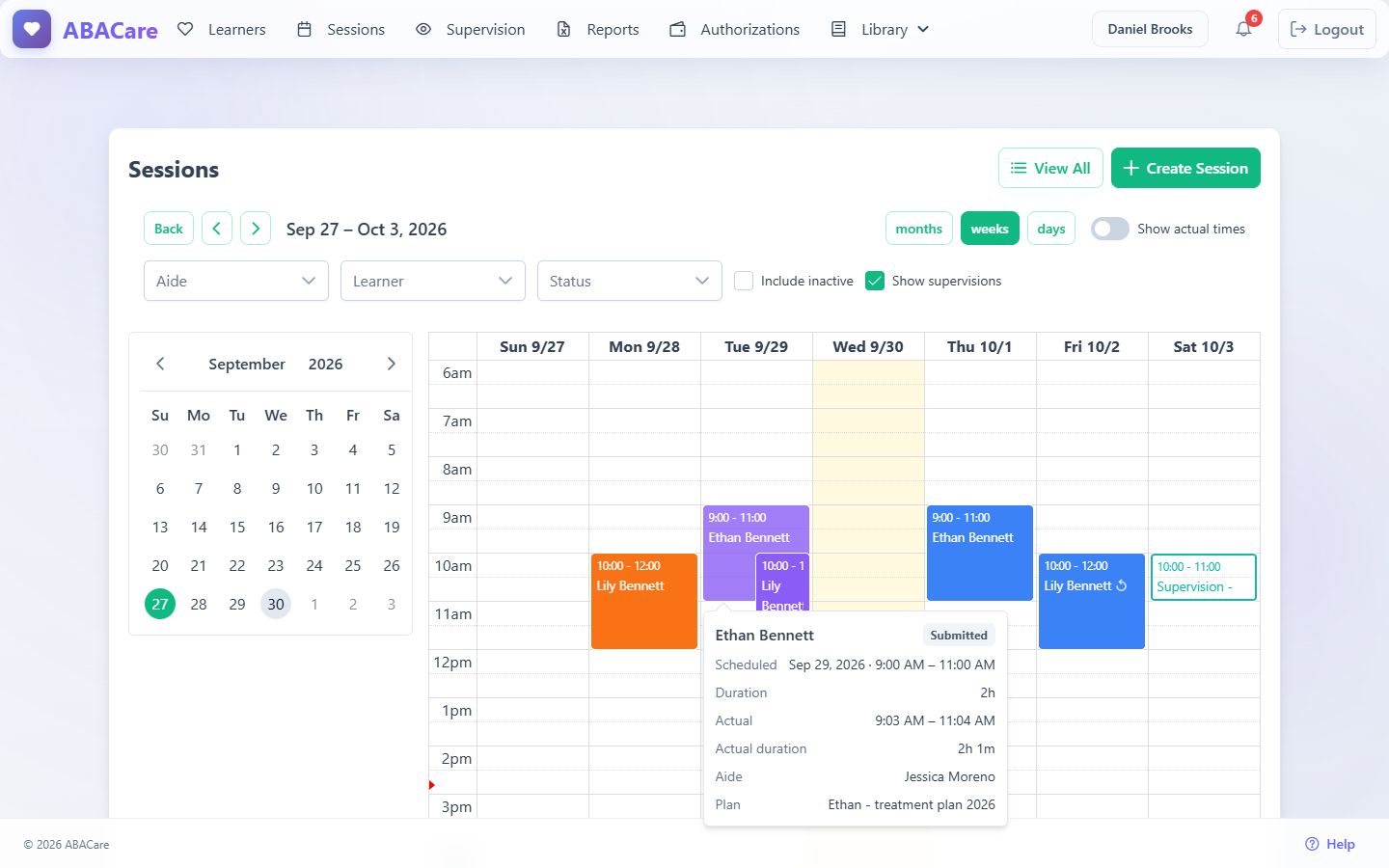This screenshot has height=868, width=1389.
Task: Open the Sessions nav item
Action: click(x=341, y=29)
